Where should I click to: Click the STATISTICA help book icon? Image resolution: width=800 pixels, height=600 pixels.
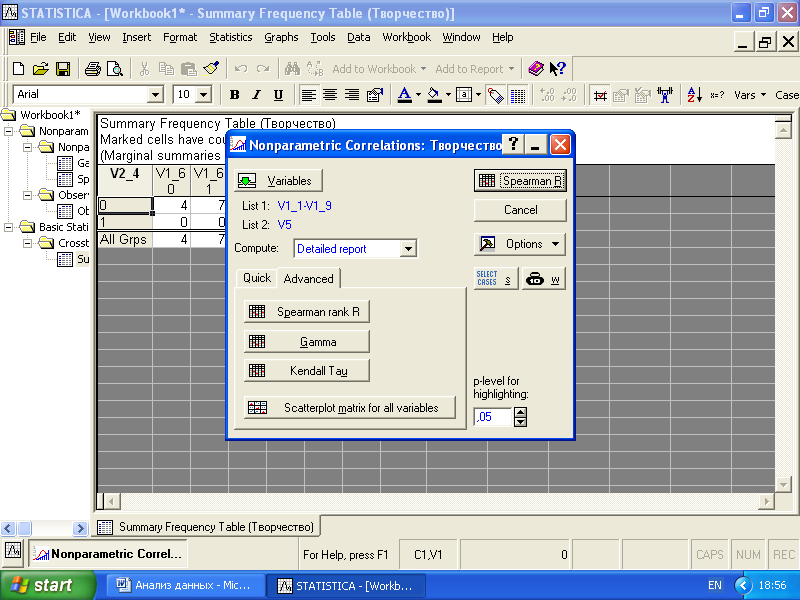tap(536, 68)
